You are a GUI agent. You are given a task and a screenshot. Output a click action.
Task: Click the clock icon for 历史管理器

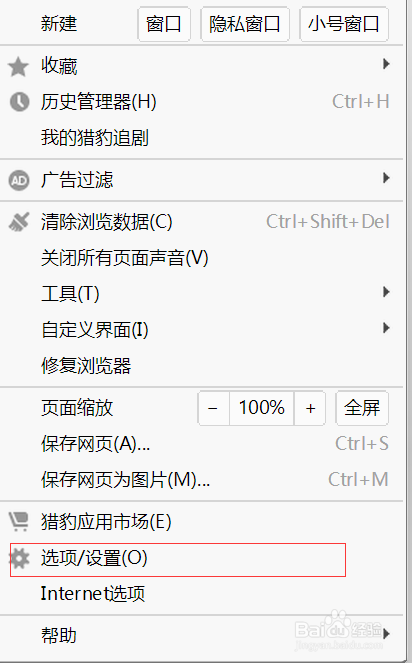click(19, 102)
